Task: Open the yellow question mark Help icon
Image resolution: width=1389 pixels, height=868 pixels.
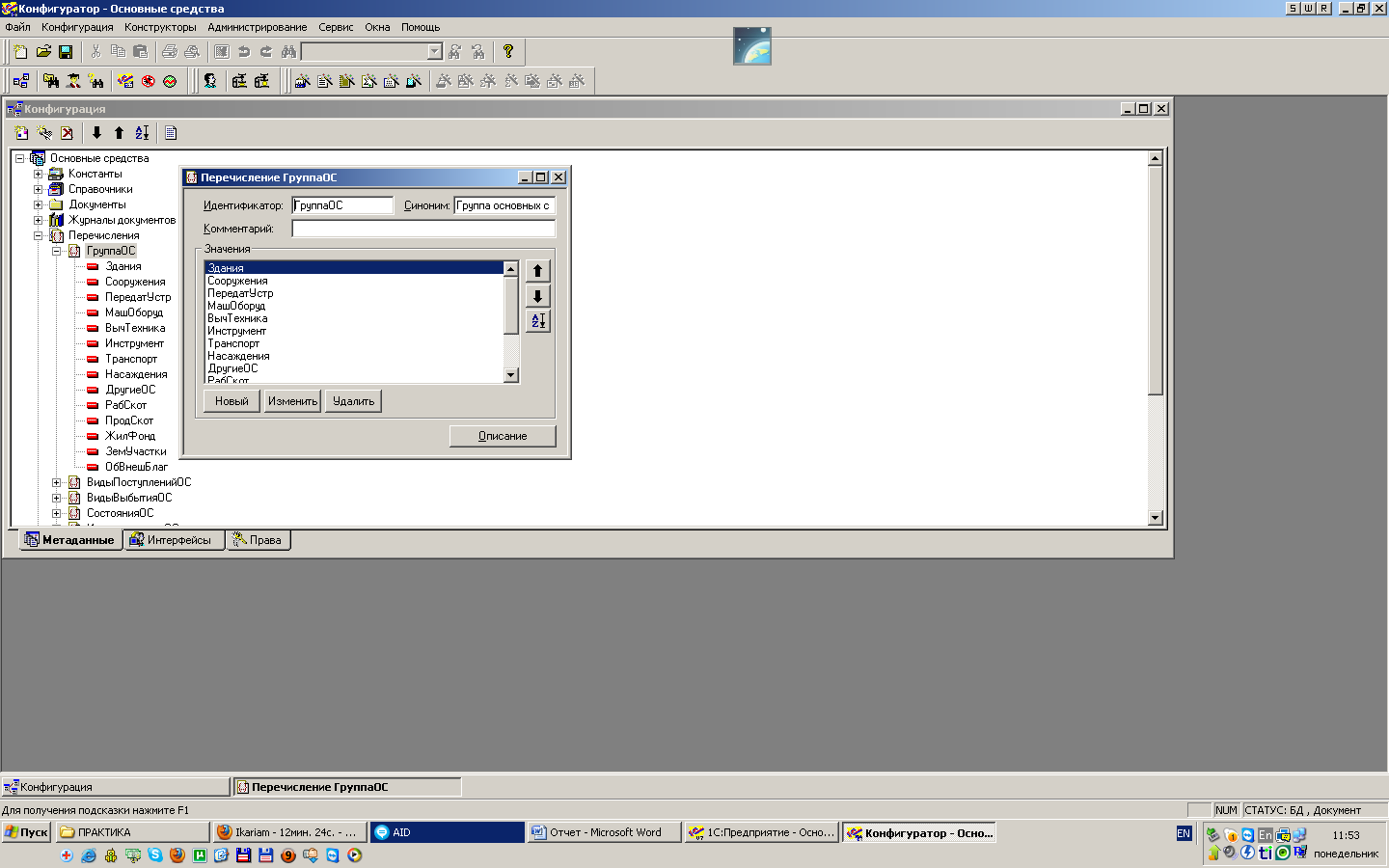Action: pyautogui.click(x=508, y=51)
